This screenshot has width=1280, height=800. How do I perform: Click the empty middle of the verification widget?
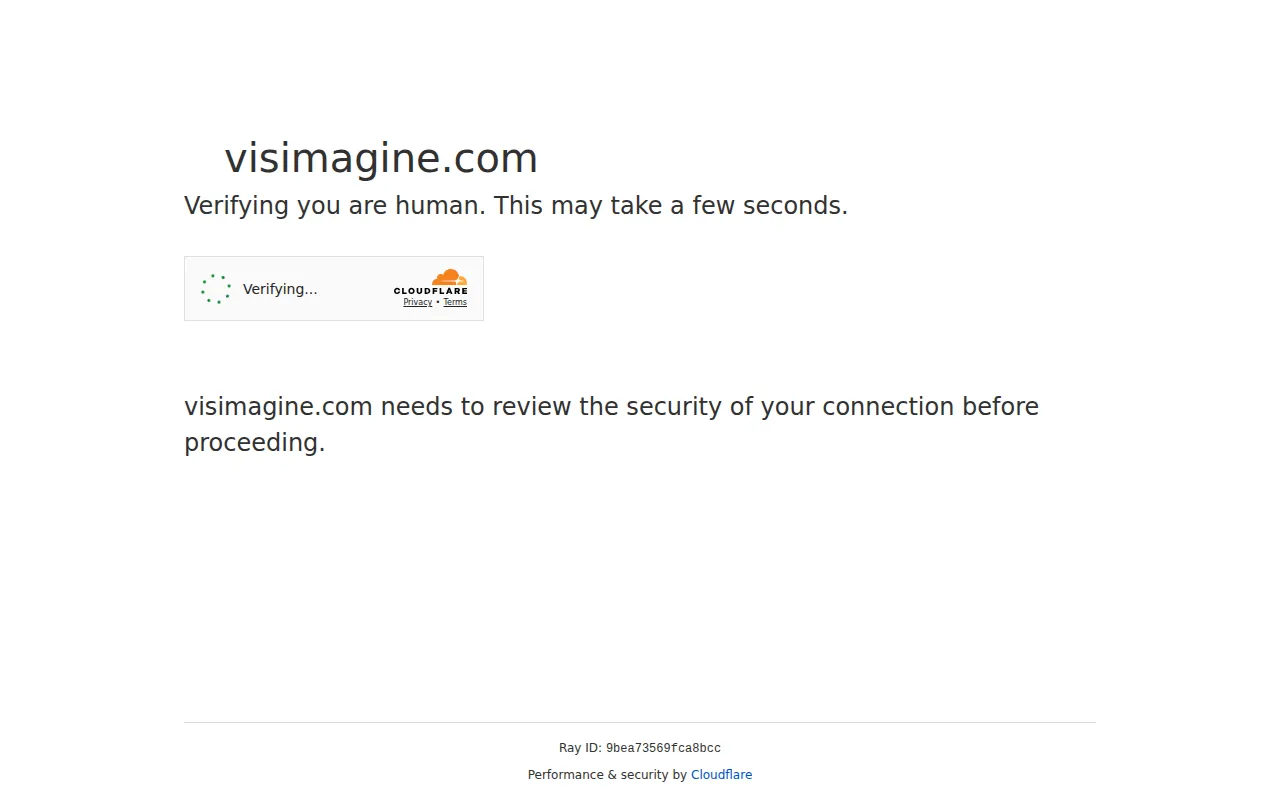click(355, 289)
